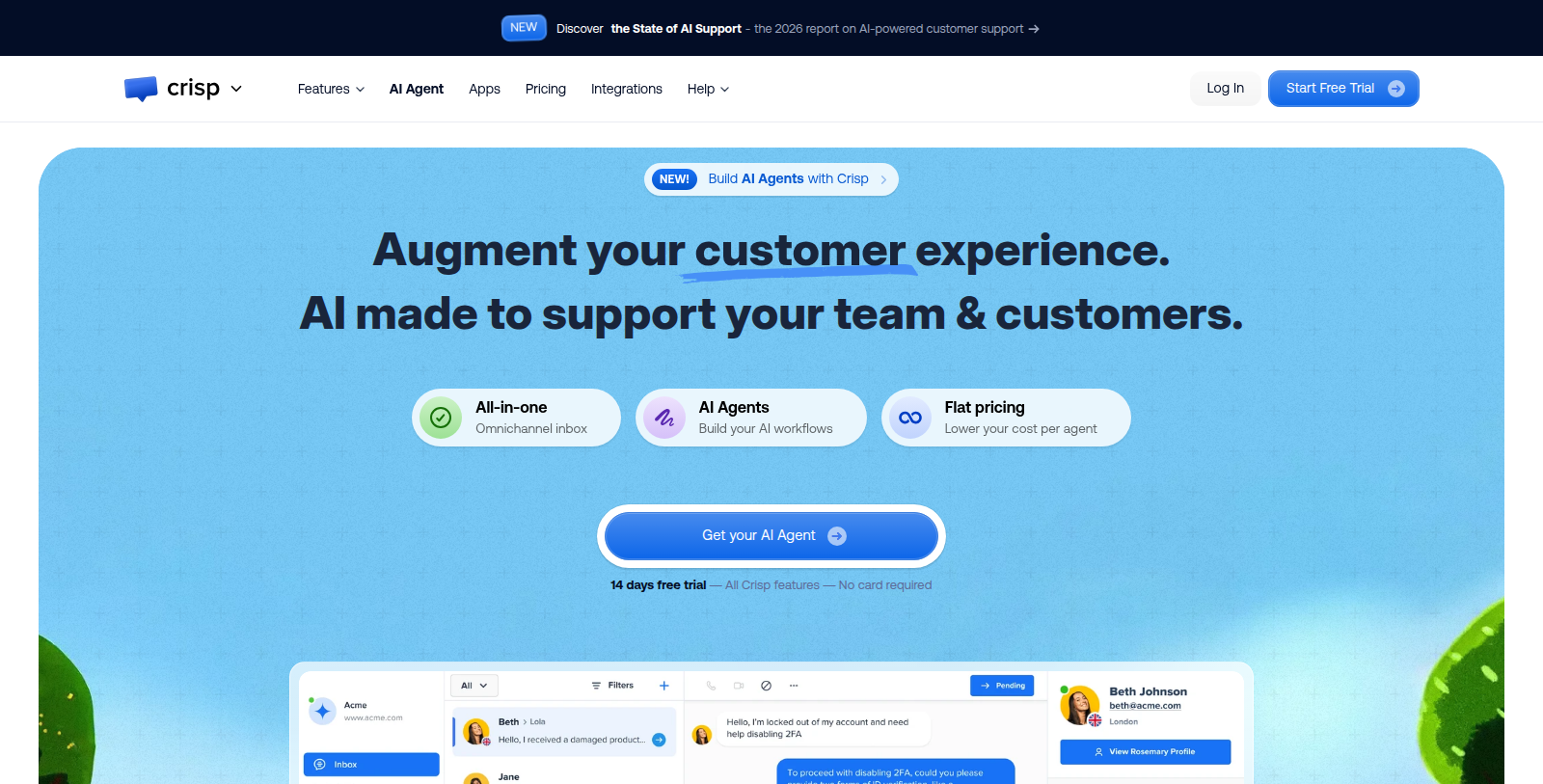
Task: Click the three-dots more icon in the chat preview
Action: pos(794,686)
